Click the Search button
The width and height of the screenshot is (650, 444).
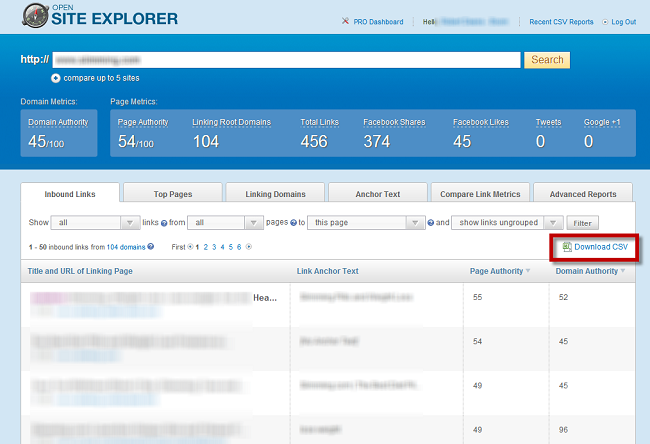(x=547, y=60)
